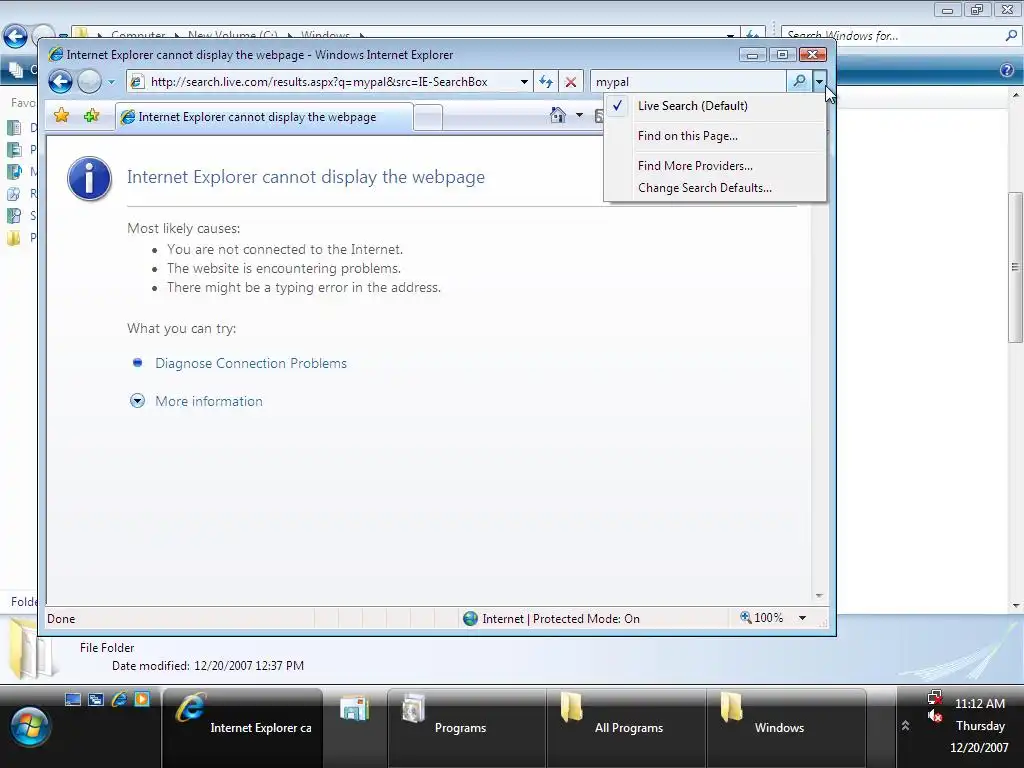Click the Done status text
1024x768 pixels.
(x=61, y=618)
